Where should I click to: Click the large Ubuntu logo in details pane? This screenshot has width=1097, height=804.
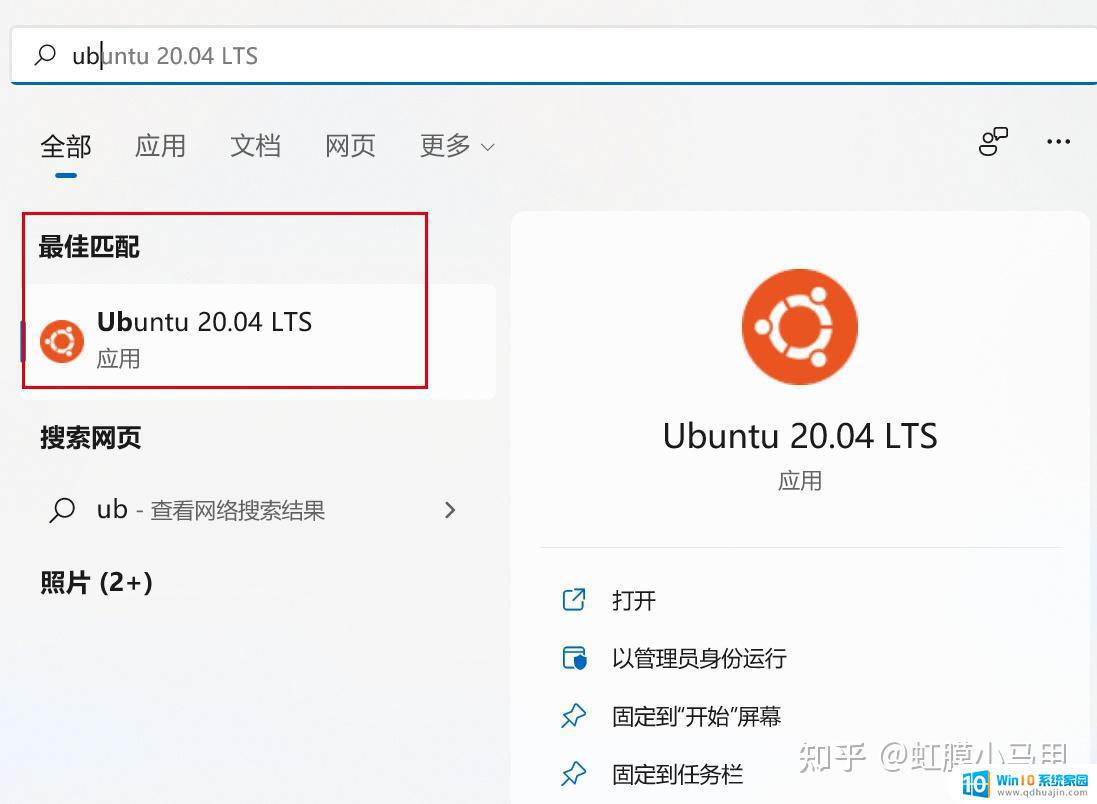tap(800, 327)
